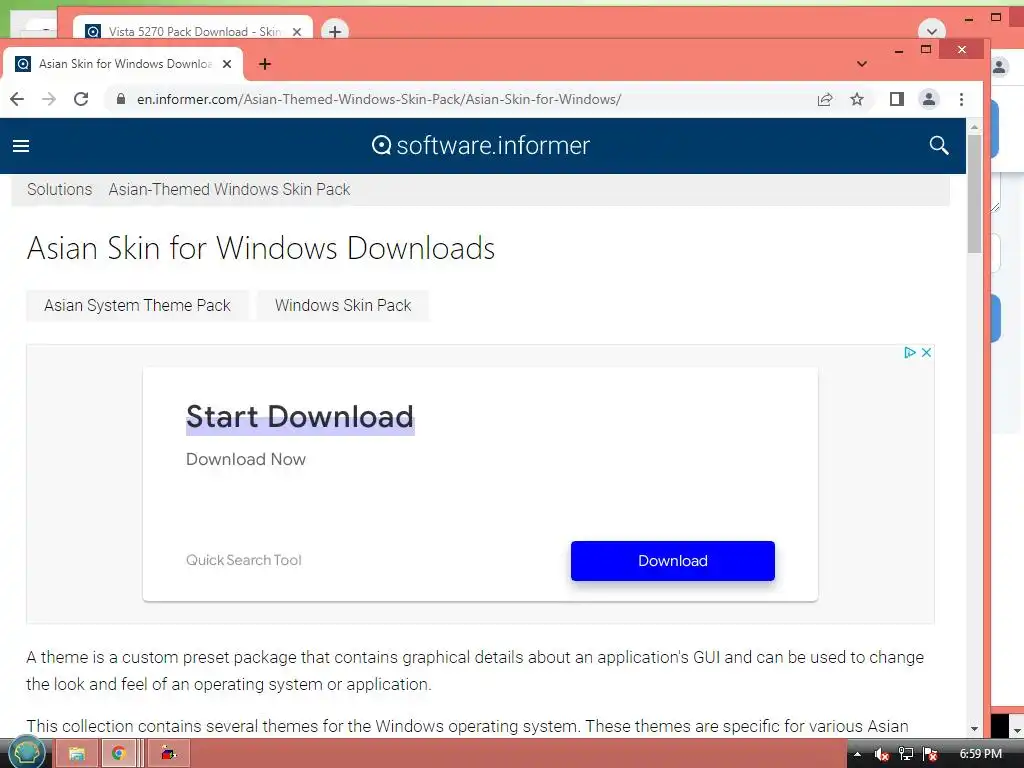Add new tab in background window
This screenshot has height=768, width=1024.
335,31
